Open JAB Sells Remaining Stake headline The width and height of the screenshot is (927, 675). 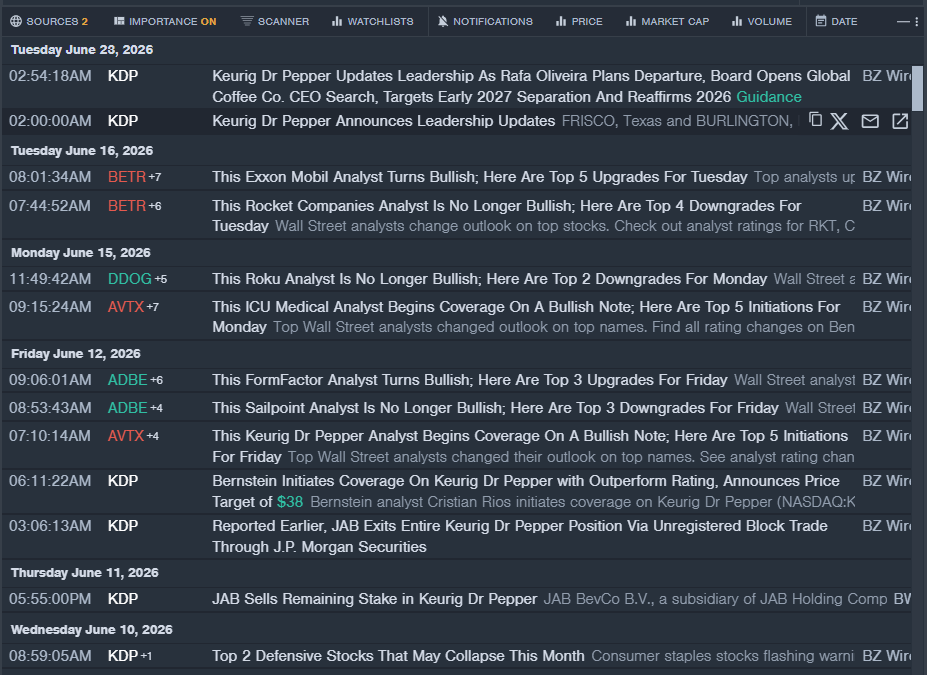pos(374,599)
